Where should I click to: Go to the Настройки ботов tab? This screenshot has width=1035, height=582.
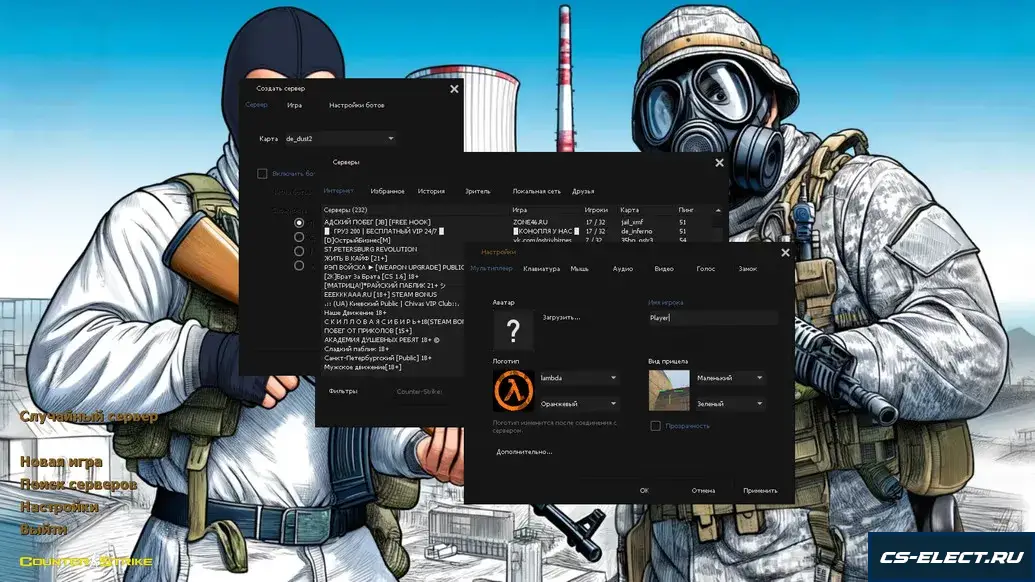click(x=356, y=105)
